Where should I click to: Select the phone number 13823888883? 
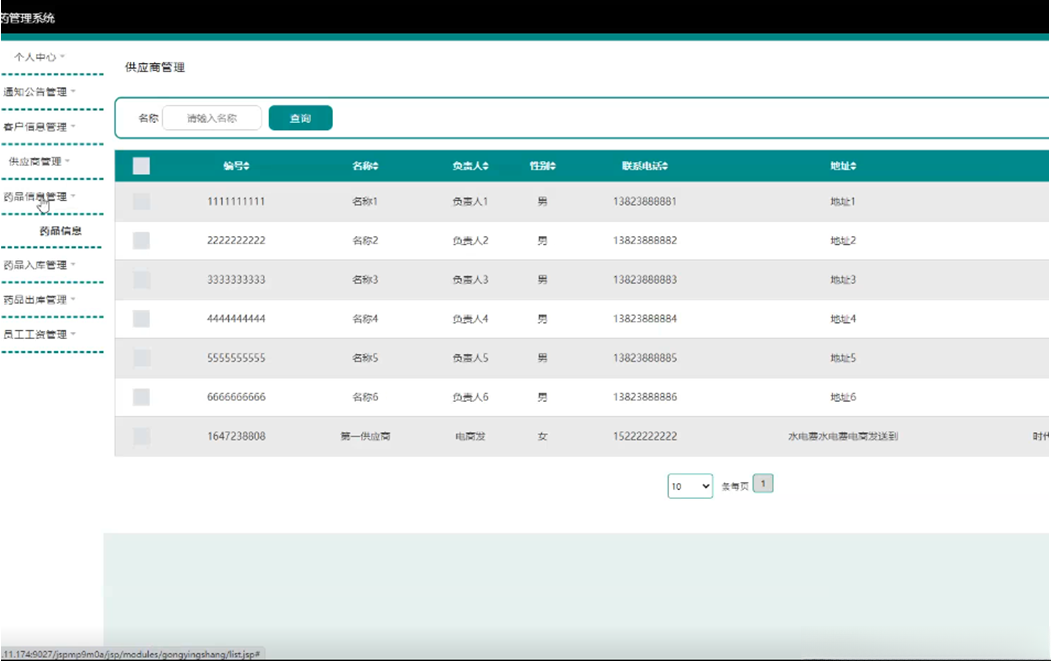pyautogui.click(x=645, y=280)
